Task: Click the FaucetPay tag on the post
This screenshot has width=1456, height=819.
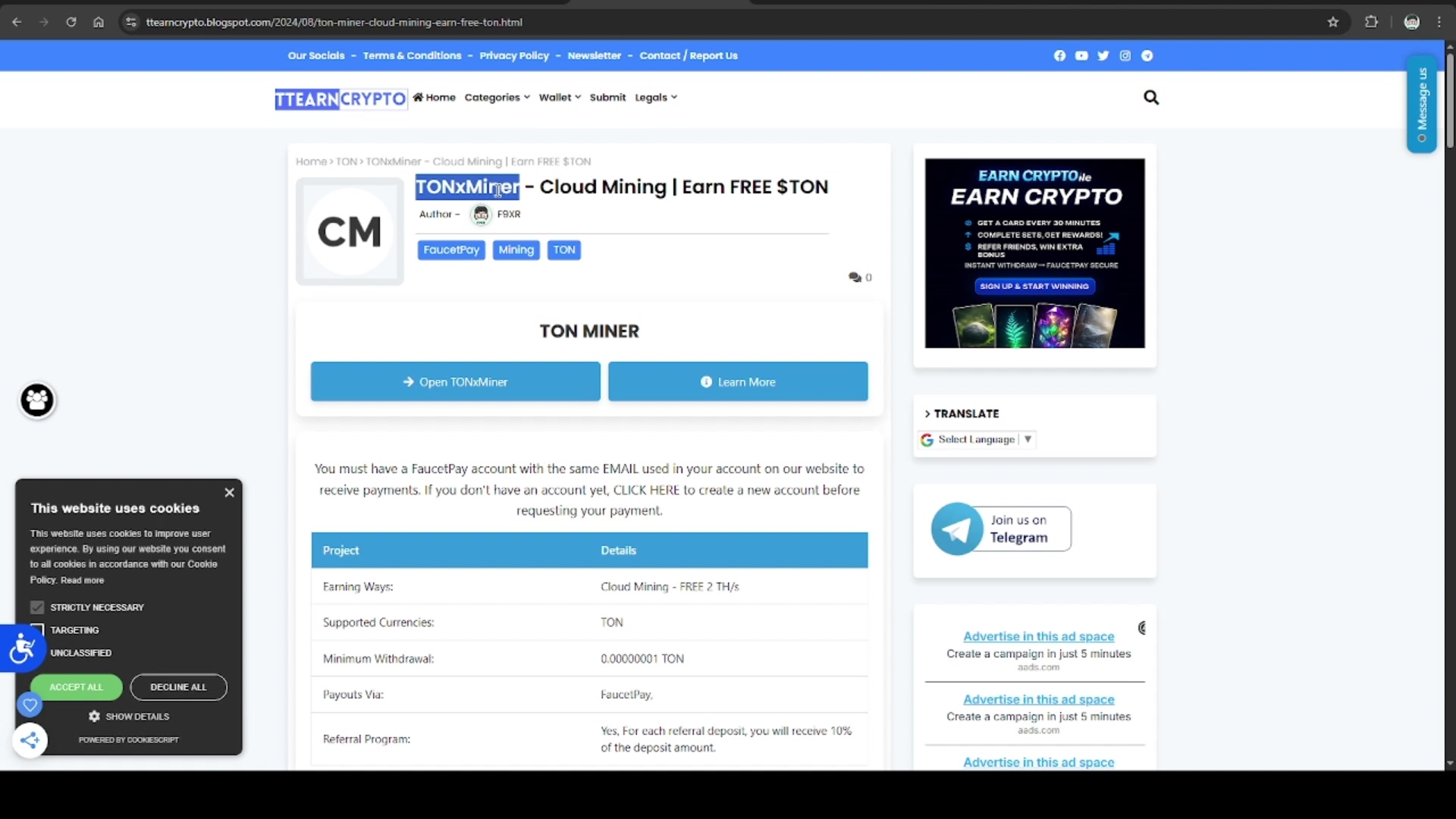Action: [x=450, y=249]
